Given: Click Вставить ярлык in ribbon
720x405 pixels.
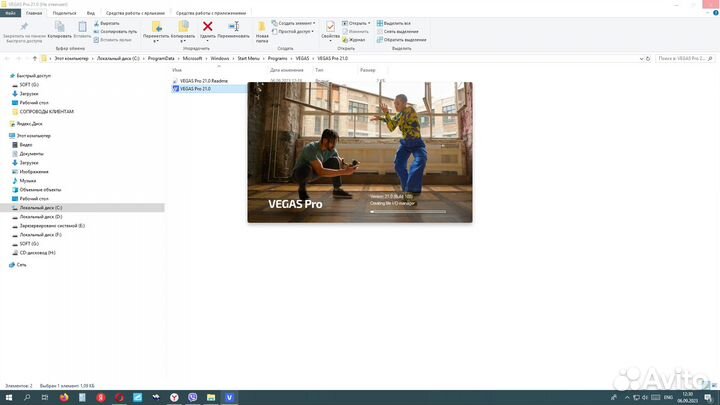Looking at the screenshot, I should click(112, 40).
